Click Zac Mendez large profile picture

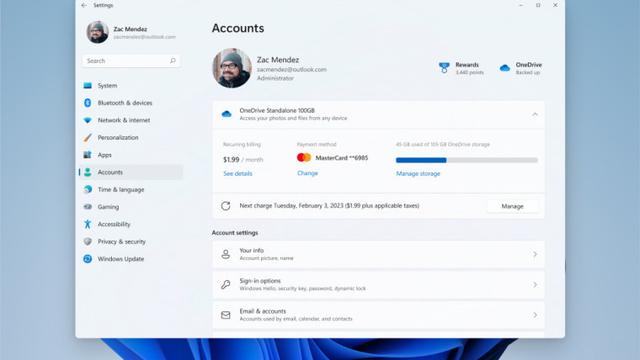pos(232,68)
